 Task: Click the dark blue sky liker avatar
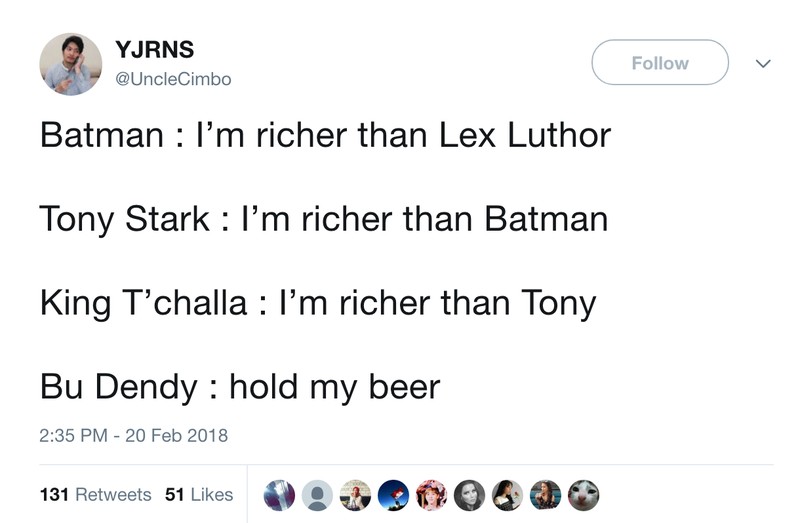pyautogui.click(x=394, y=494)
